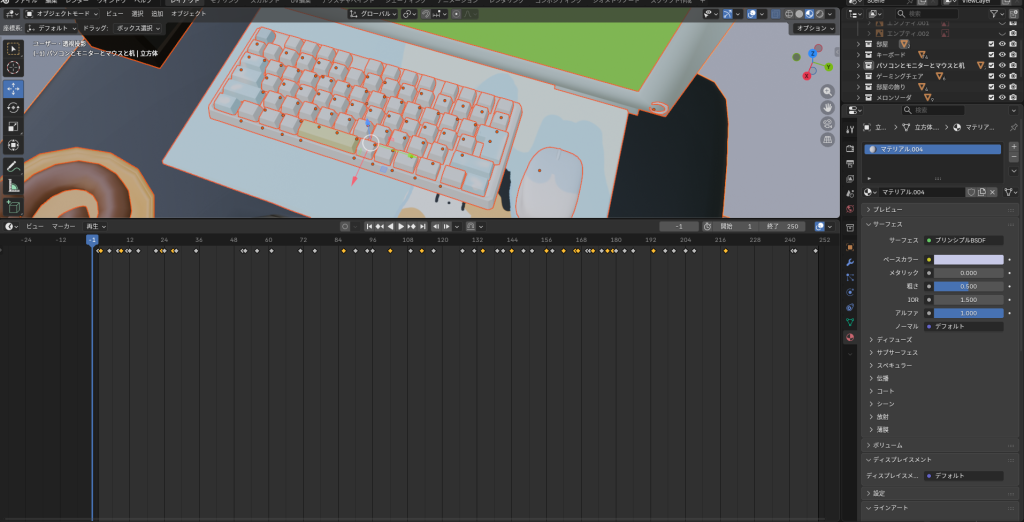Click the 終了 end frame field

click(x=782, y=227)
